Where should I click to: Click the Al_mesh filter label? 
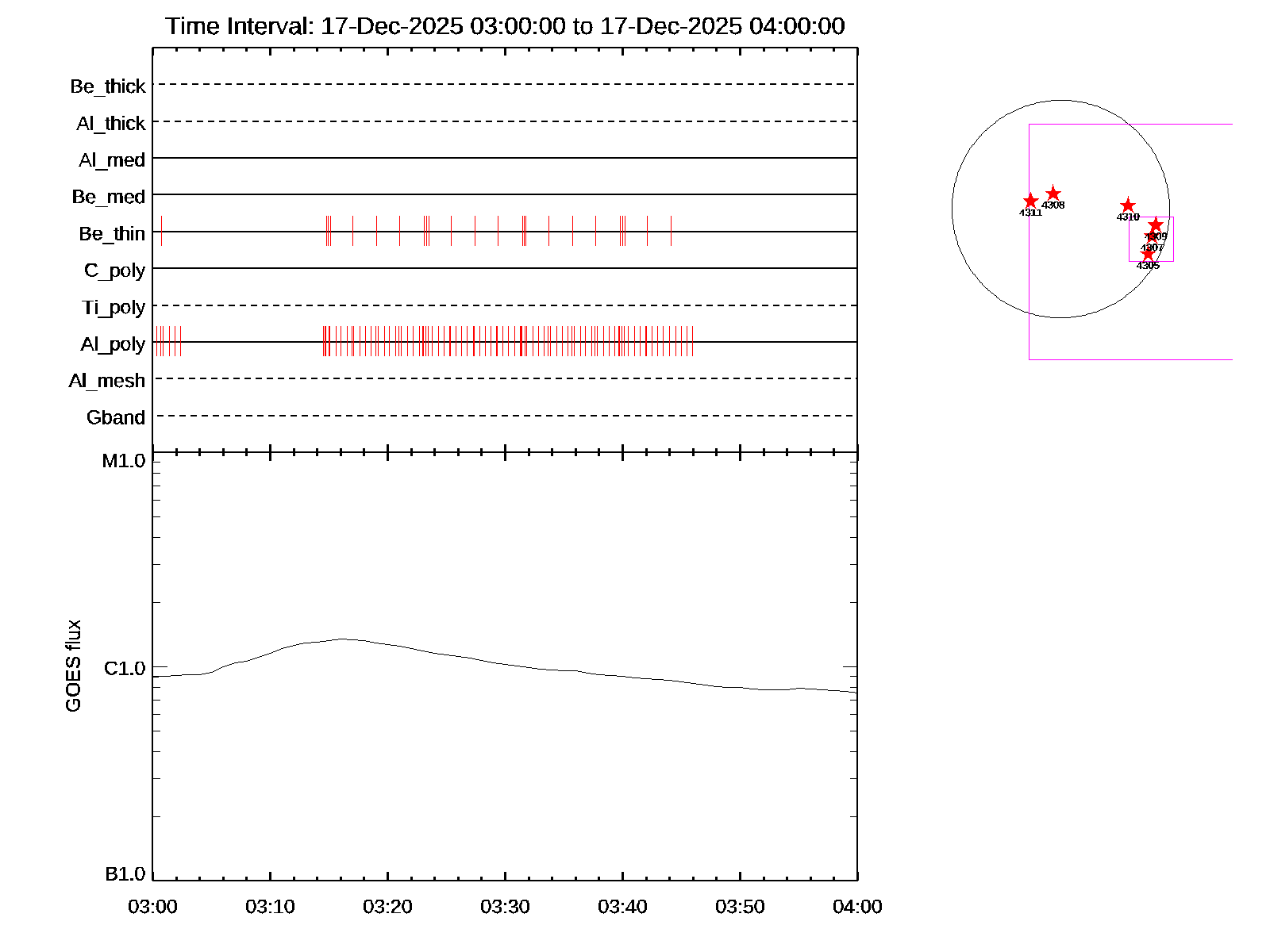coord(107,382)
